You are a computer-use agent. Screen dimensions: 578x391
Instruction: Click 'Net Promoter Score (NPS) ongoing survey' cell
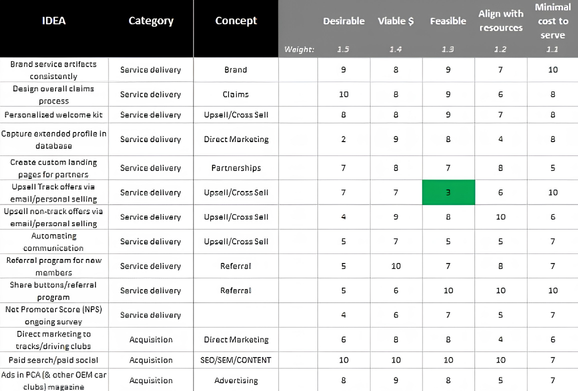click(x=54, y=315)
